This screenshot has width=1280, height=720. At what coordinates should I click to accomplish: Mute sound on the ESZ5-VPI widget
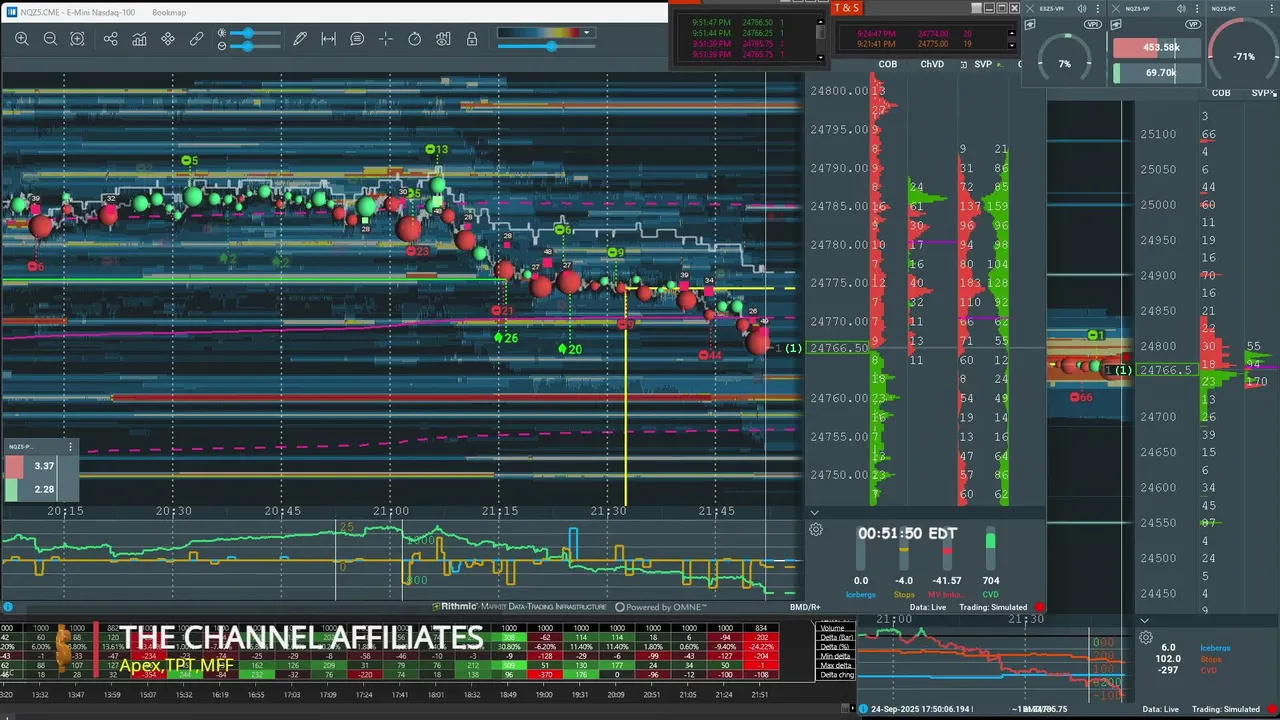point(1082,9)
